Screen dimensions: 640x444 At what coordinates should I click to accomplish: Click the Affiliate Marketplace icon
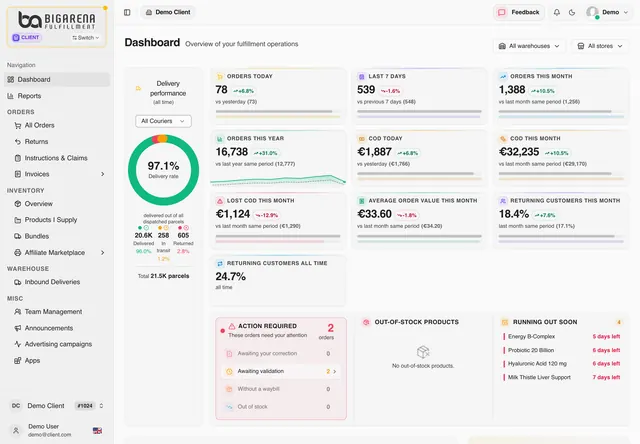click(x=18, y=253)
